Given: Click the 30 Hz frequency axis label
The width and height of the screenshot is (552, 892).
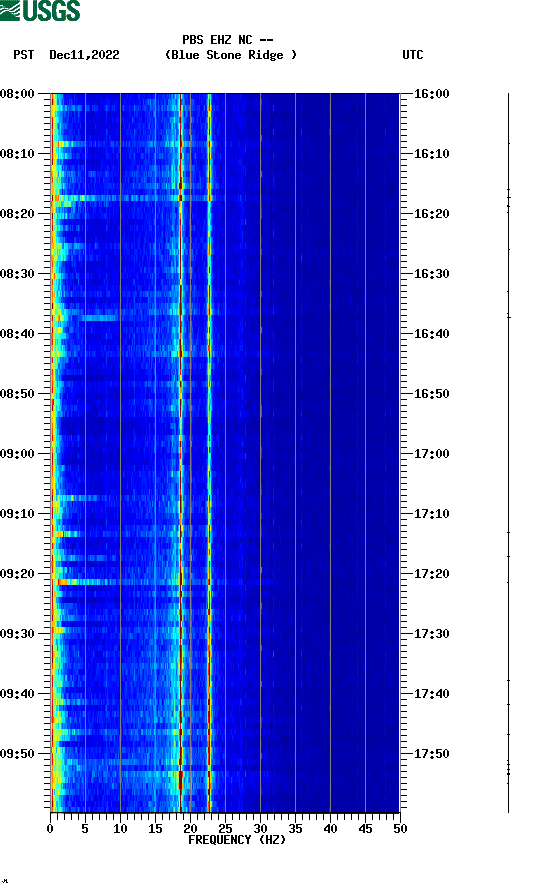Looking at the screenshot, I should coord(260,829).
